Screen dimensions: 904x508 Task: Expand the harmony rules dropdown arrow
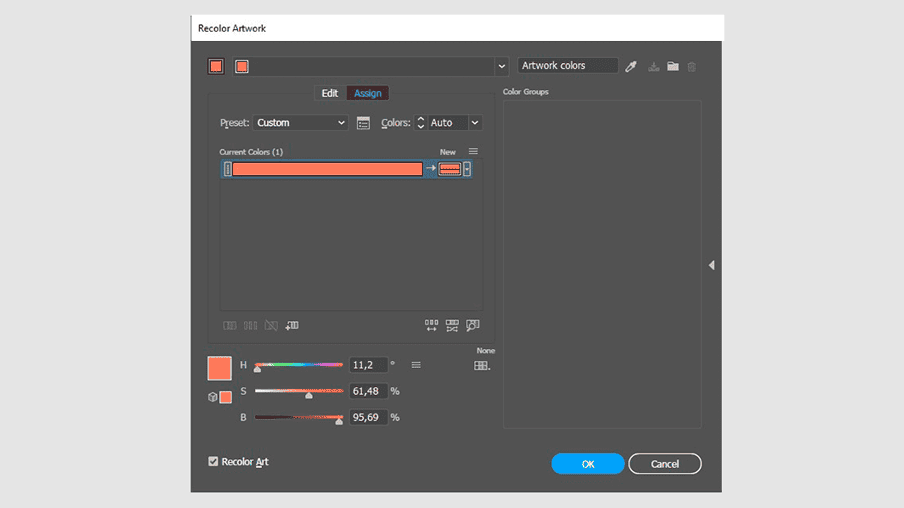point(502,67)
